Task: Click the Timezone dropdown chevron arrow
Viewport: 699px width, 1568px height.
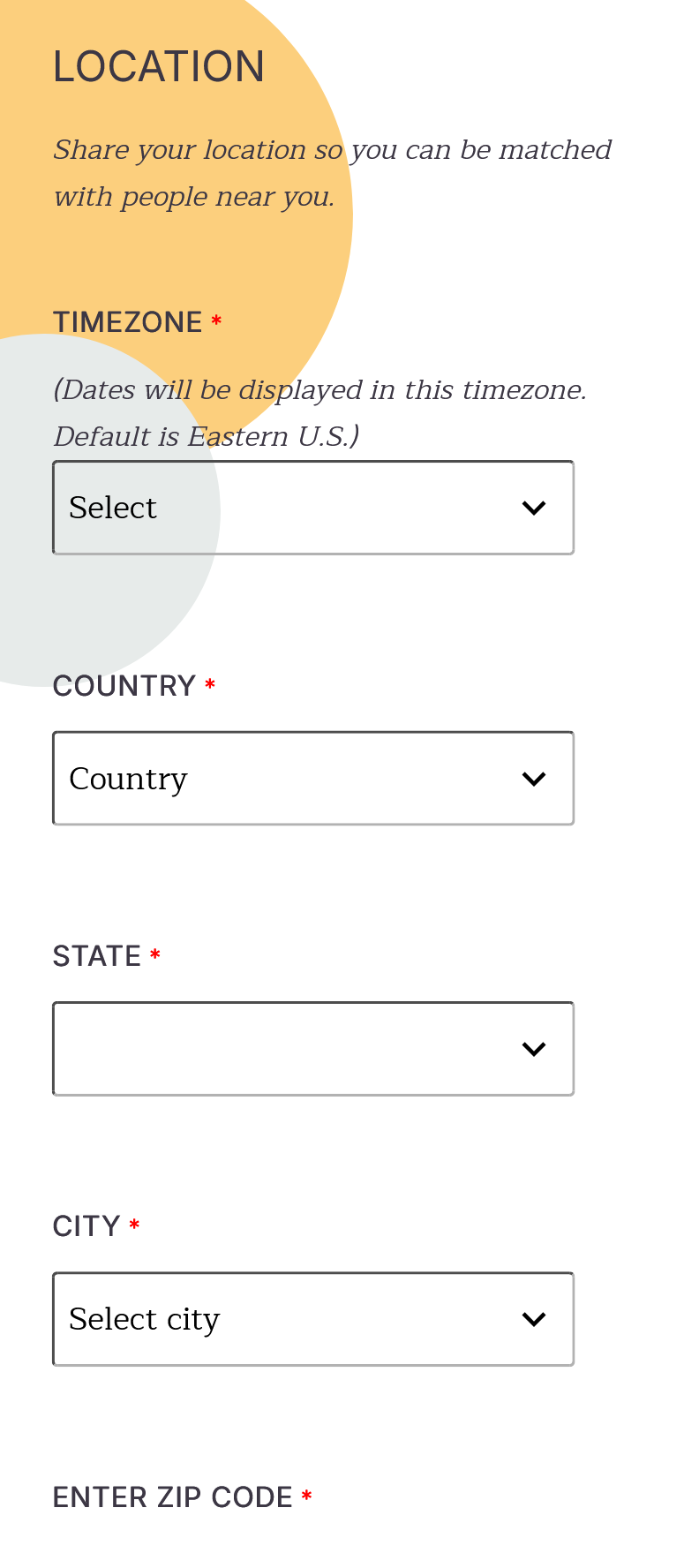Action: (x=534, y=508)
